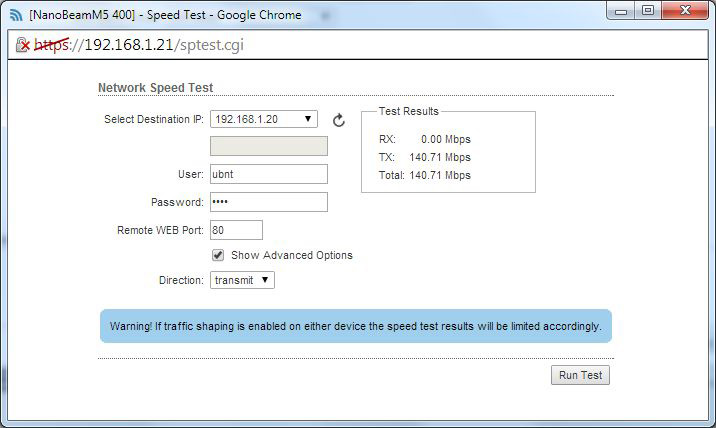Click the insecure HTTPS lock warning icon

22,45
